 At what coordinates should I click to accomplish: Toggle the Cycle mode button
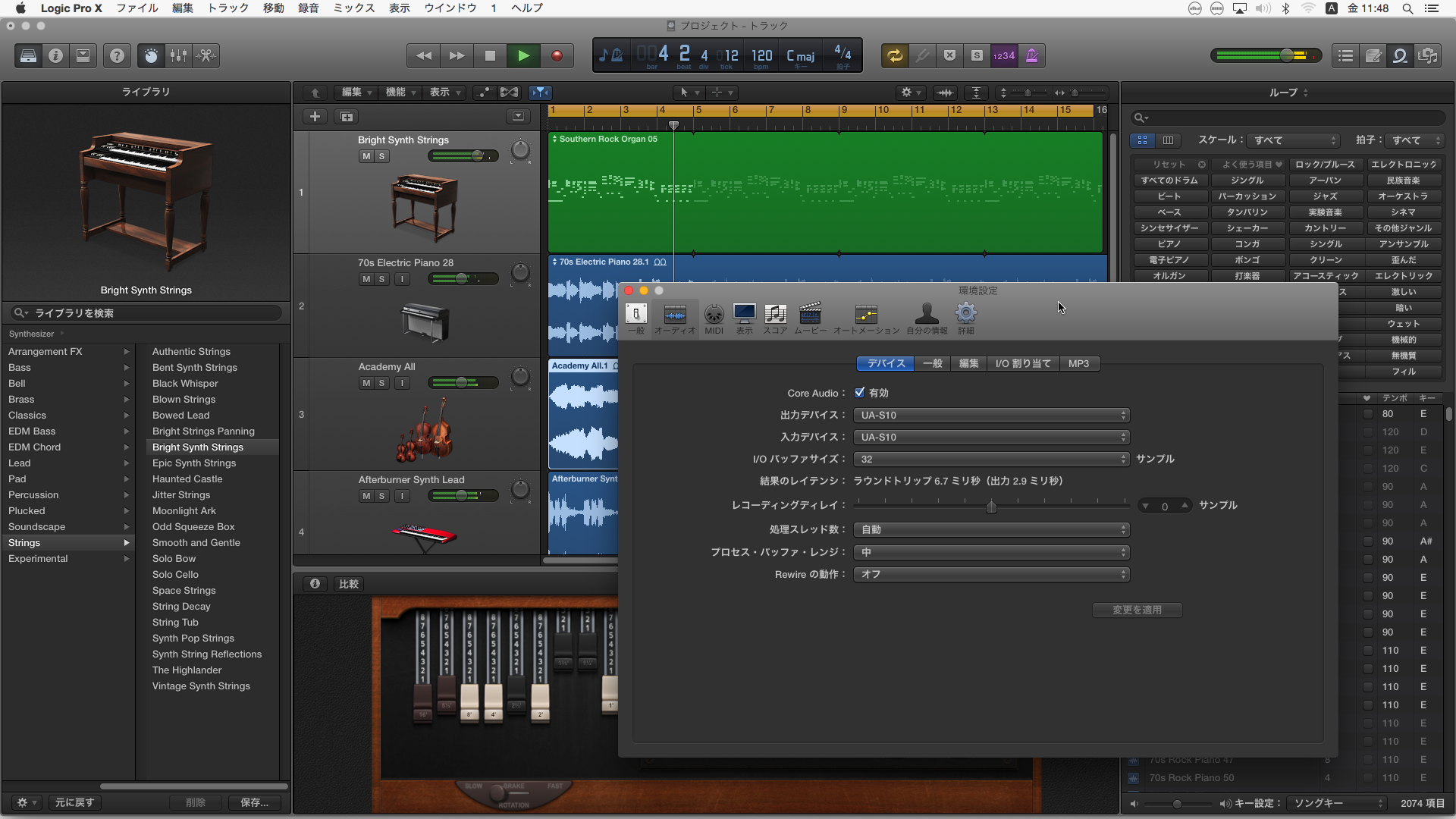pos(895,55)
